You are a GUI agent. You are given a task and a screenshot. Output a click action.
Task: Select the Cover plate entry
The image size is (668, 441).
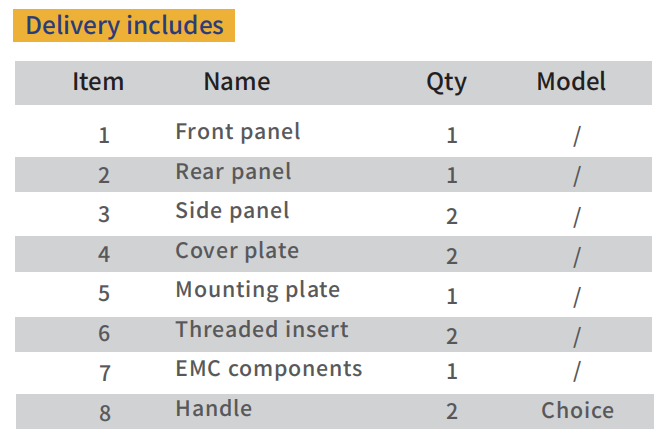pos(237,251)
